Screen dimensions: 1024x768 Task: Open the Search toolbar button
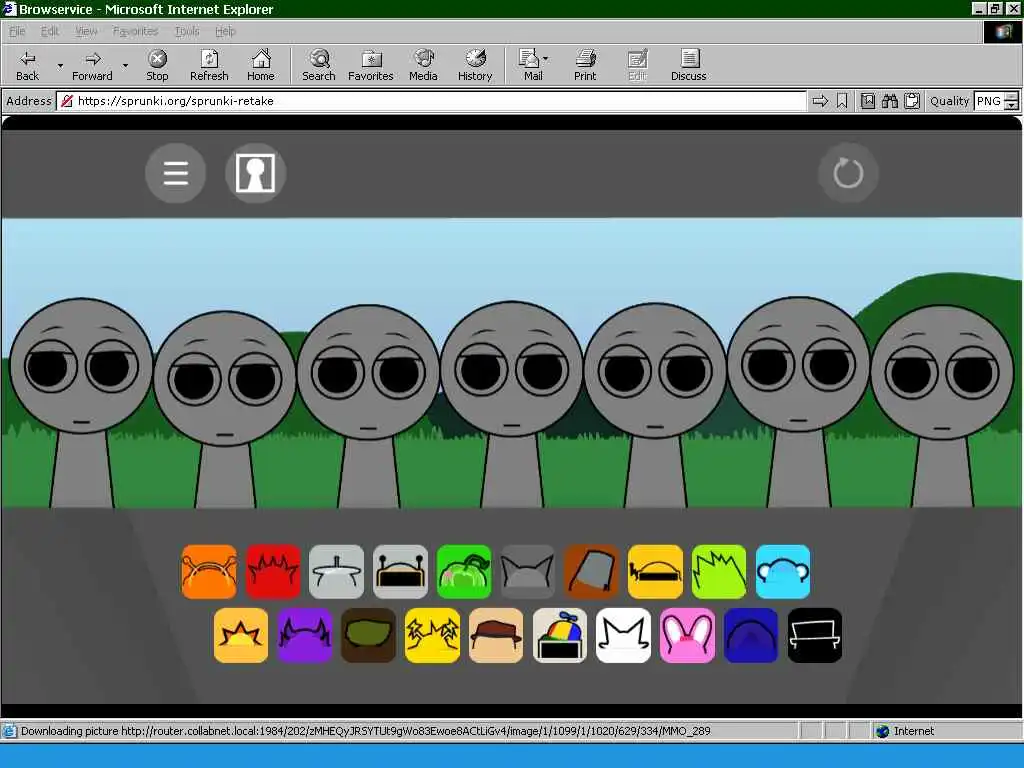(319, 65)
